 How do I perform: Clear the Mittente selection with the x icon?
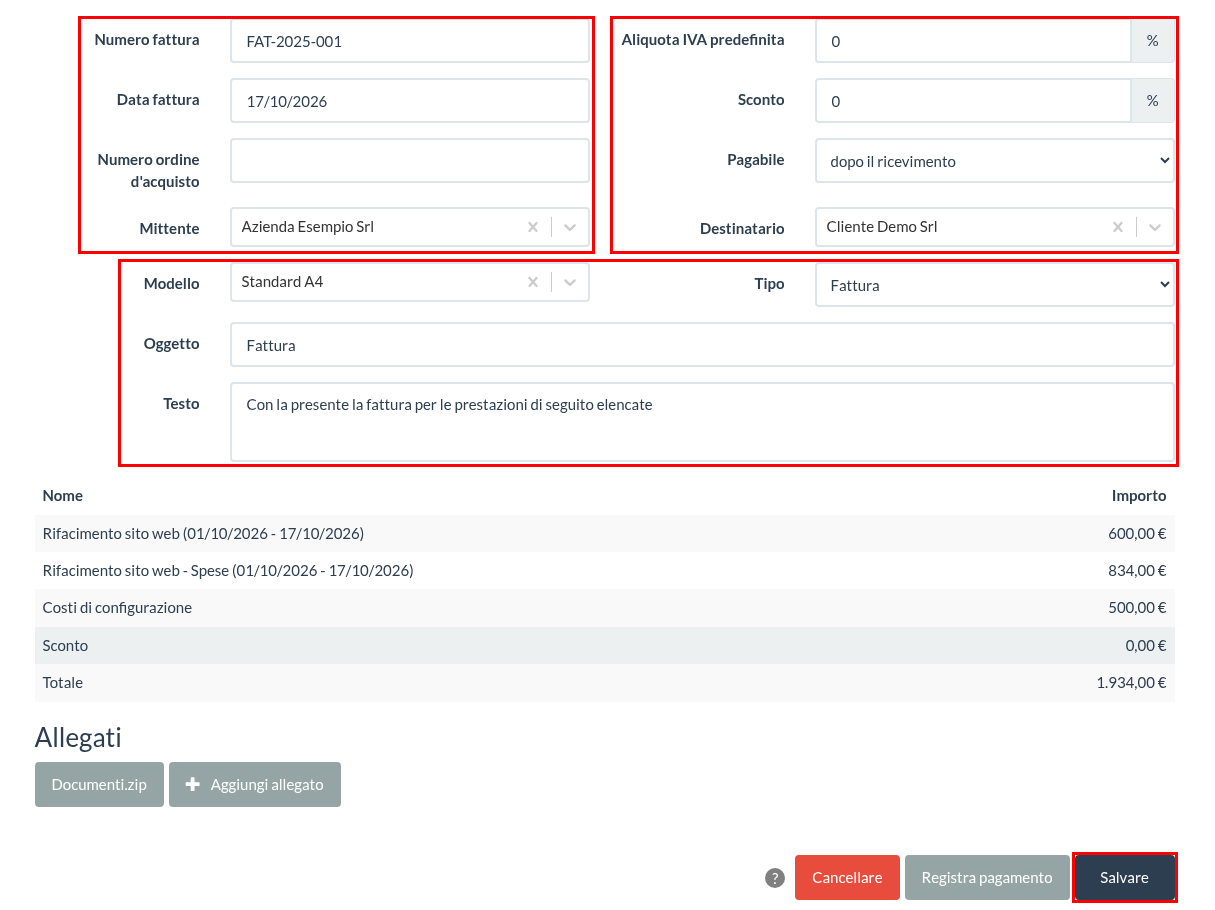click(533, 227)
